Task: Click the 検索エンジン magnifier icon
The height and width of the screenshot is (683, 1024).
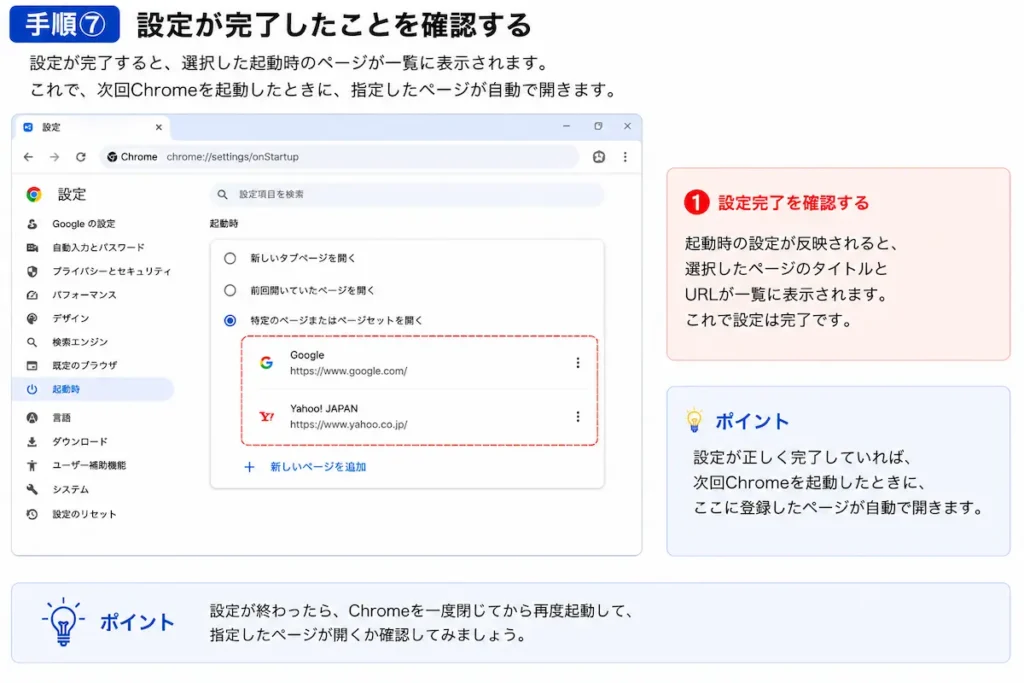Action: (x=31, y=342)
